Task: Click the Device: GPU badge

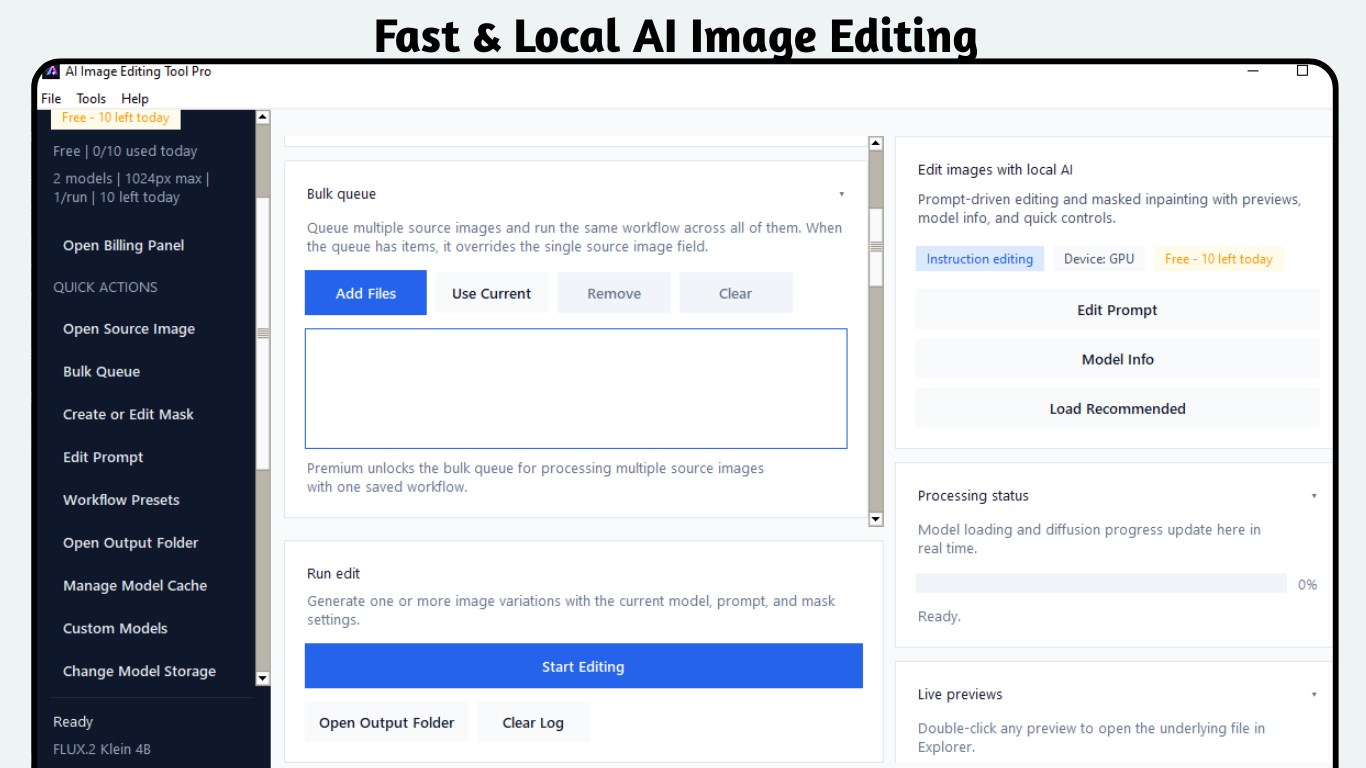Action: tap(1099, 259)
